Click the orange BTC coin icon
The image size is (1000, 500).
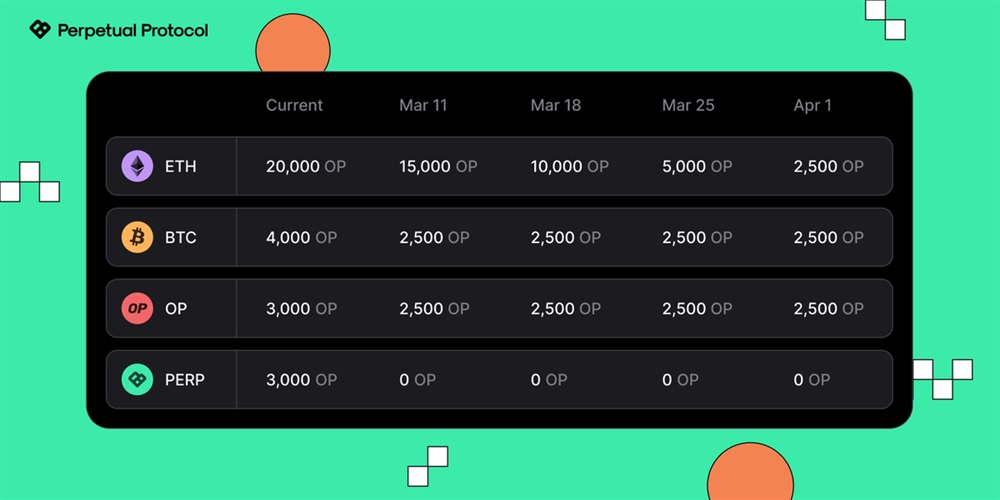[137, 237]
